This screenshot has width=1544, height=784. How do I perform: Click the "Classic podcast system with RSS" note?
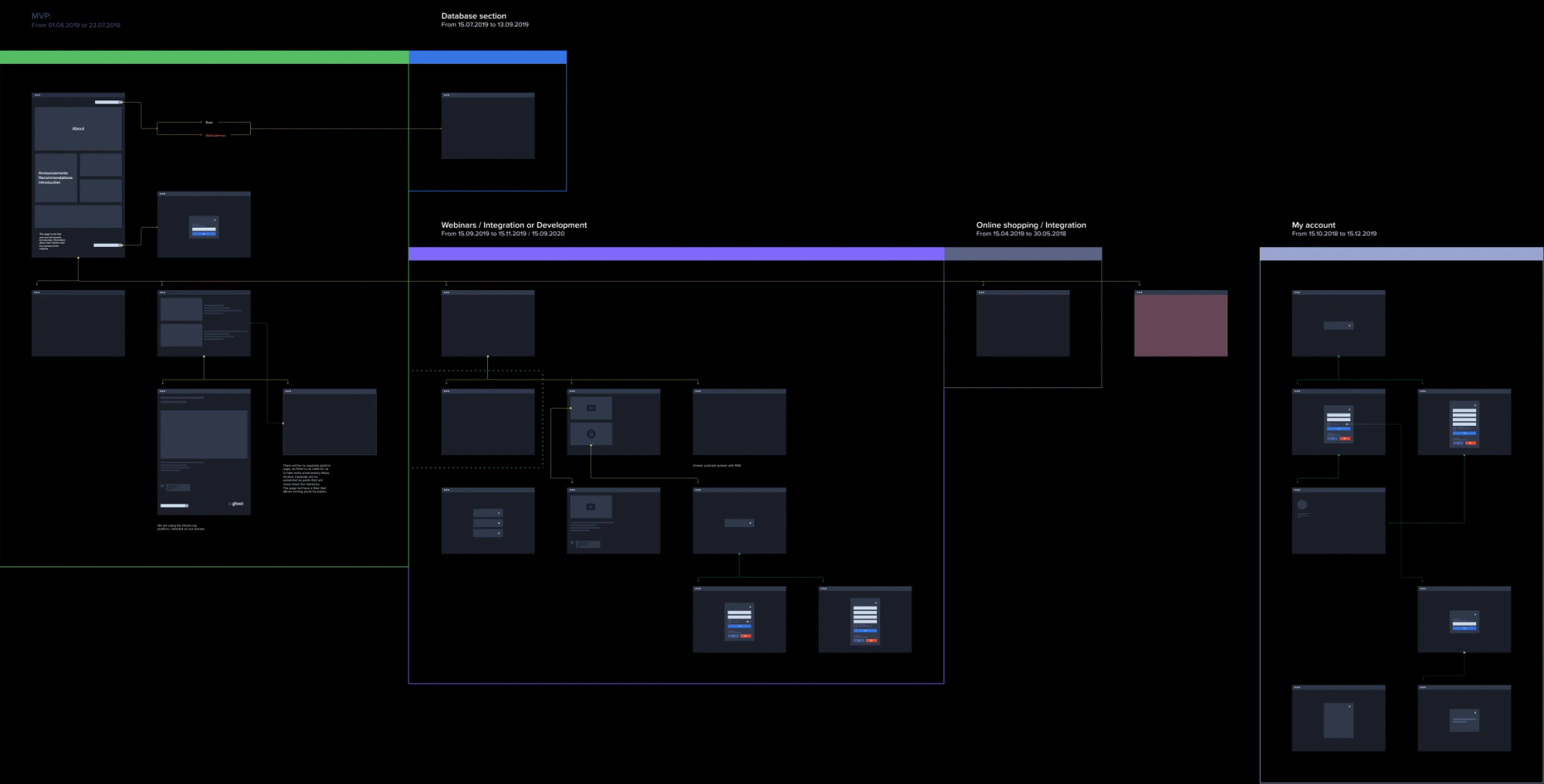[716, 465]
